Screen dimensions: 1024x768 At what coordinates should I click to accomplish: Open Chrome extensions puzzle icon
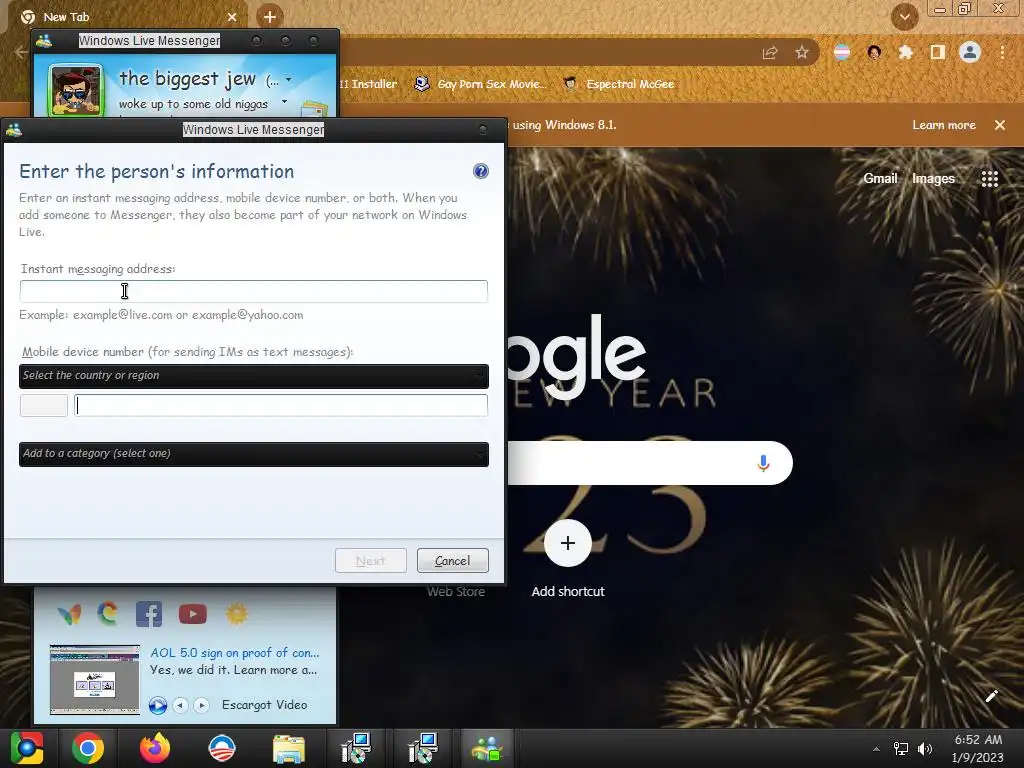tap(906, 52)
